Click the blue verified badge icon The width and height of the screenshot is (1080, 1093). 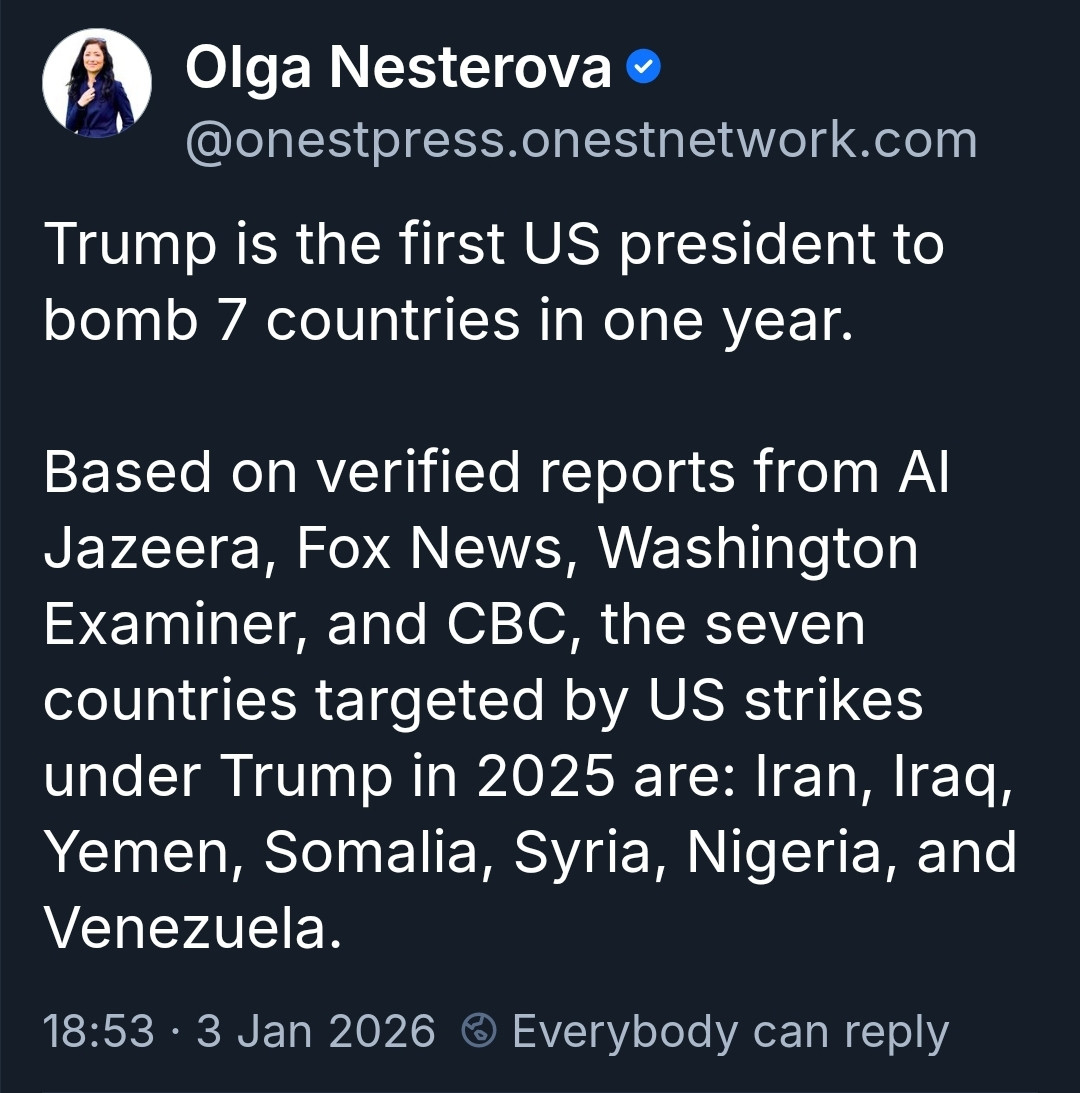[642, 69]
